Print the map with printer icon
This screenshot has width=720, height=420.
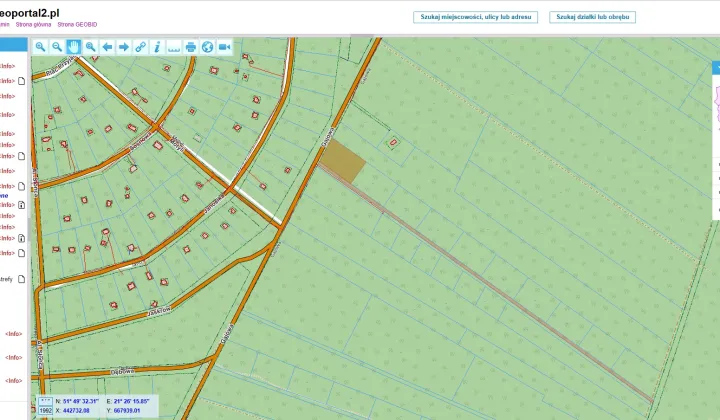tap(191, 47)
